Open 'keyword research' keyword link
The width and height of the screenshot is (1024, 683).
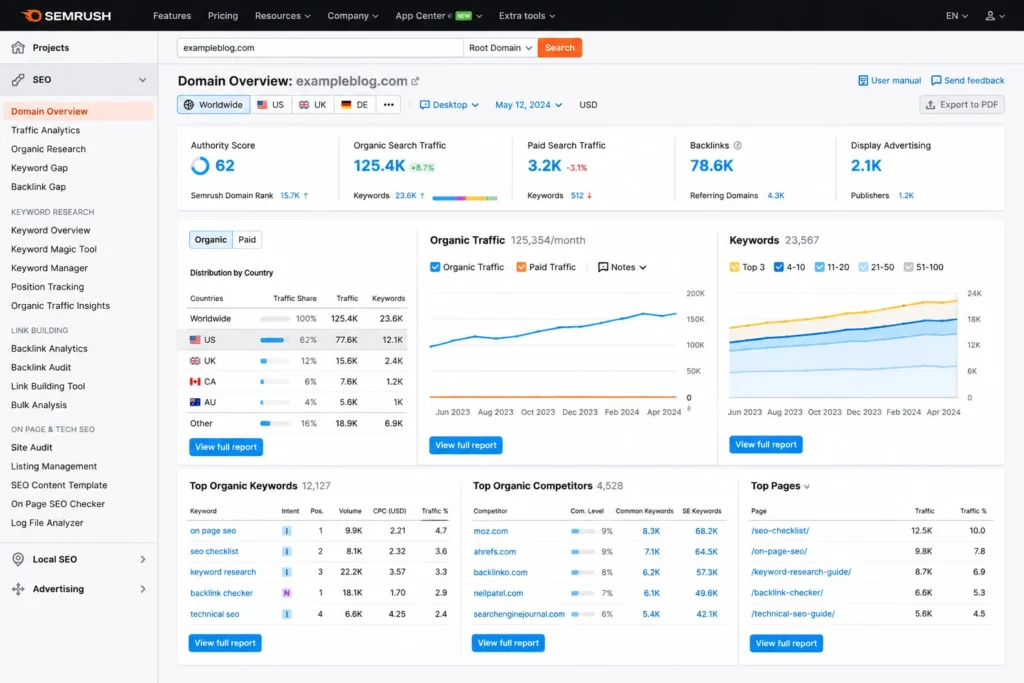click(x=223, y=572)
